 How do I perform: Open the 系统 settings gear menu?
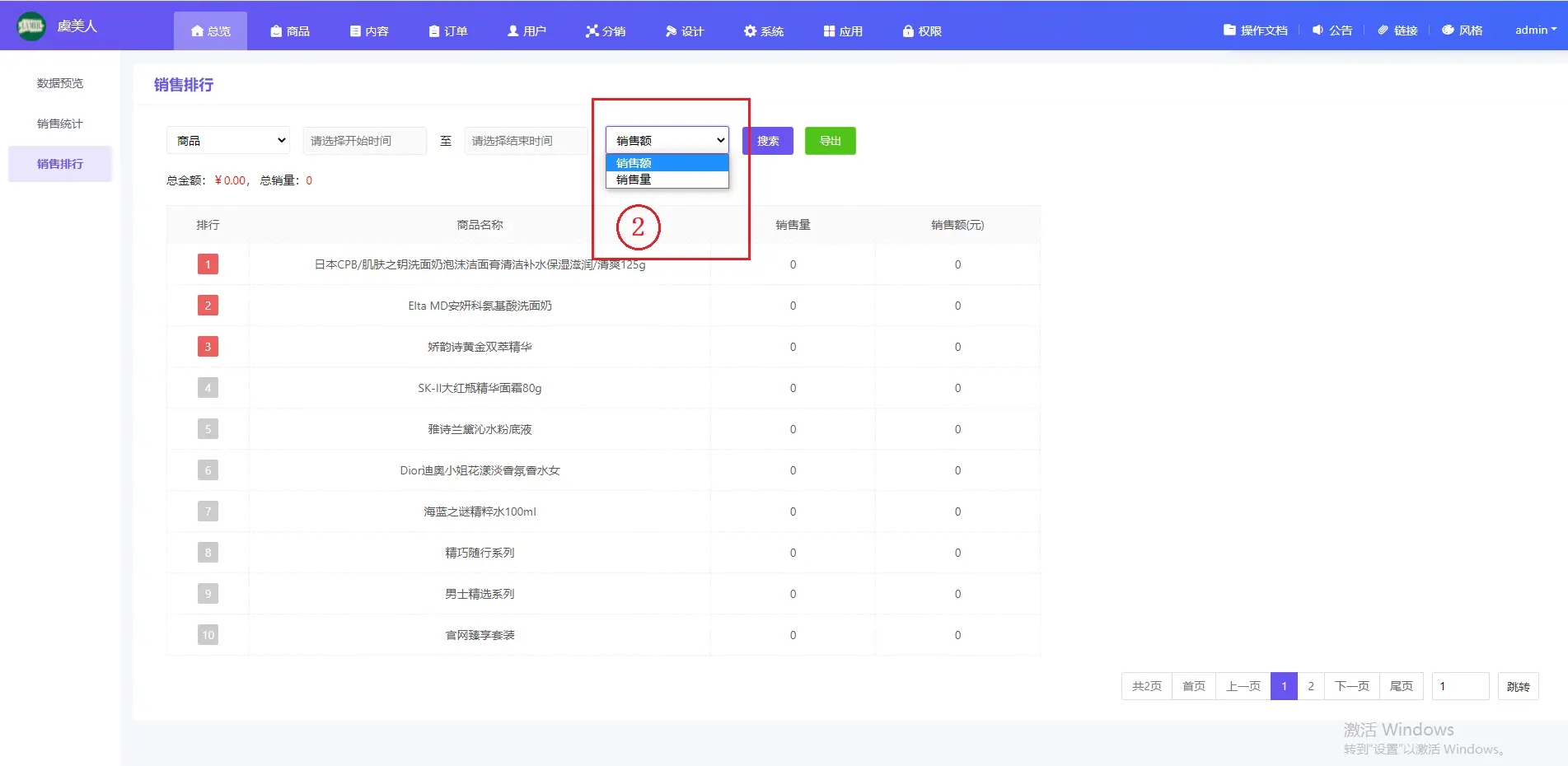(x=763, y=31)
